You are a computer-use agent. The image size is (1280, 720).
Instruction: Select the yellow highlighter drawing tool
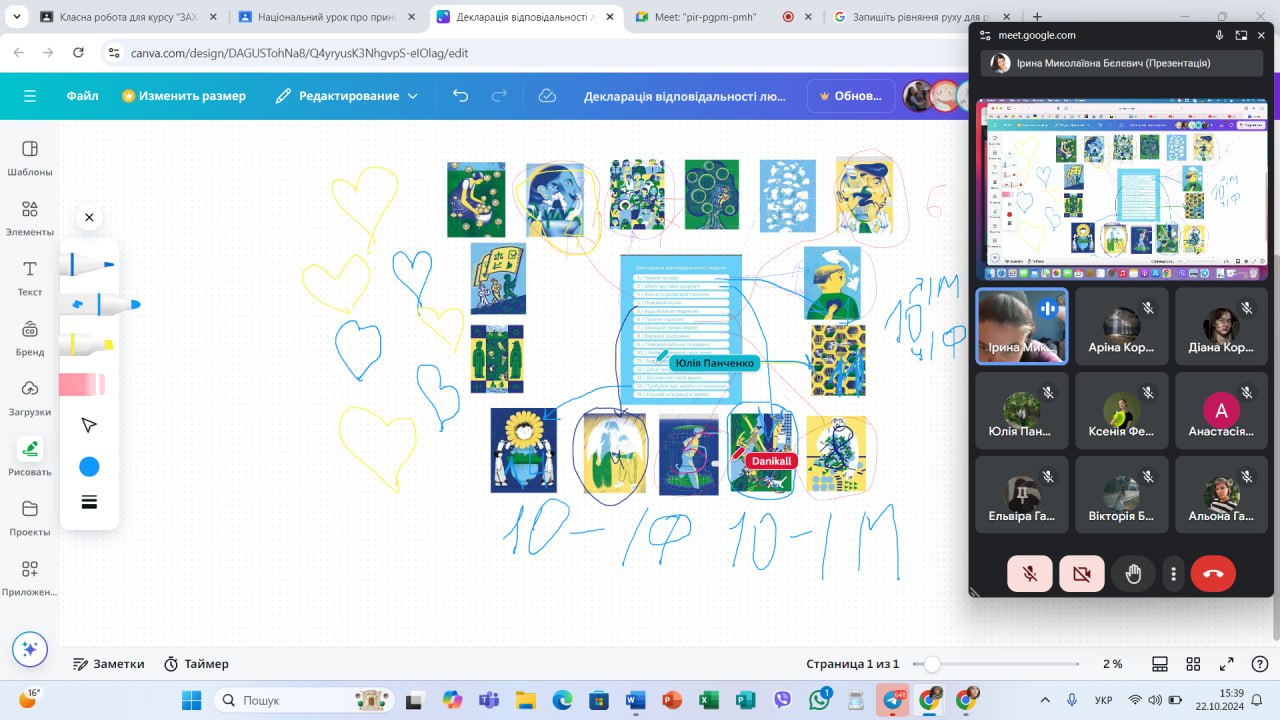coord(89,345)
